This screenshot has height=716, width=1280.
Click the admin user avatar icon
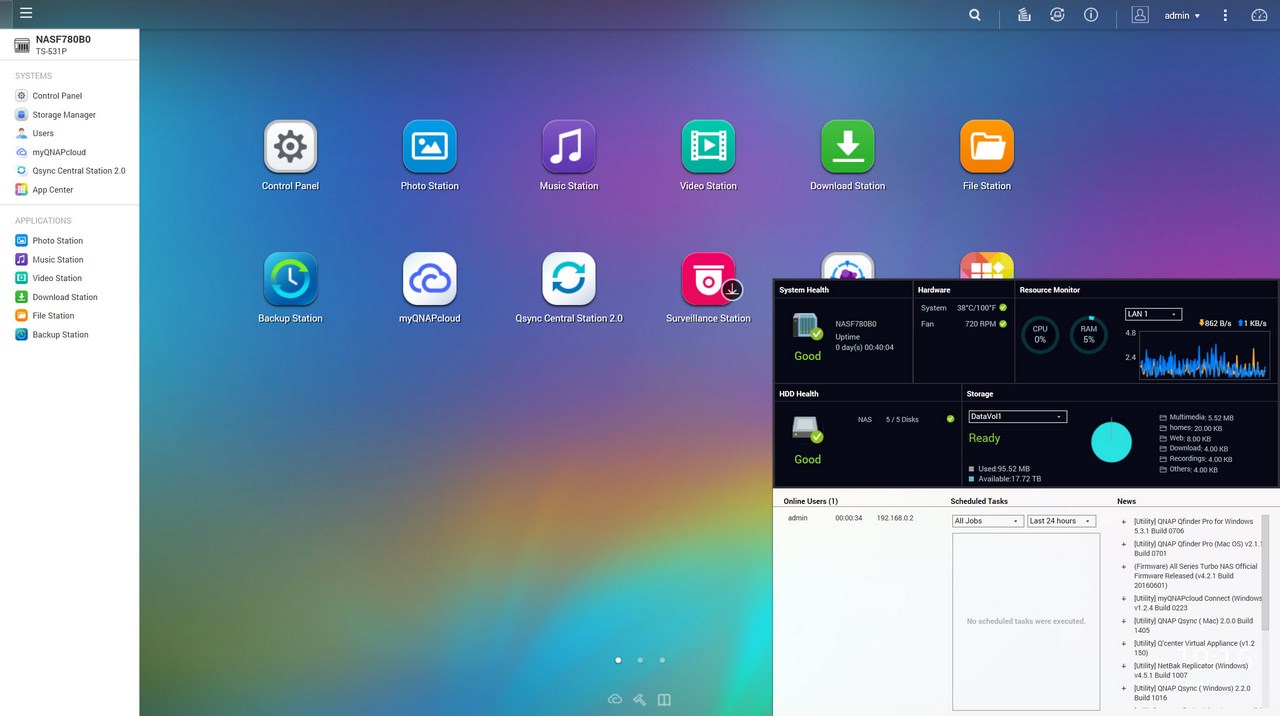[1140, 15]
